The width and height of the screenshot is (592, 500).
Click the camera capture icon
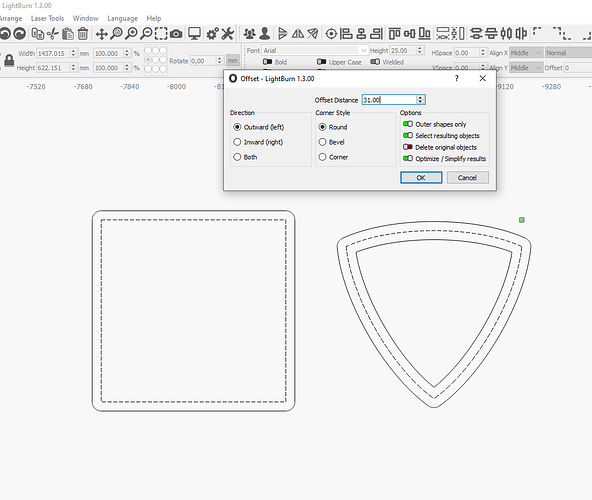coord(176,34)
